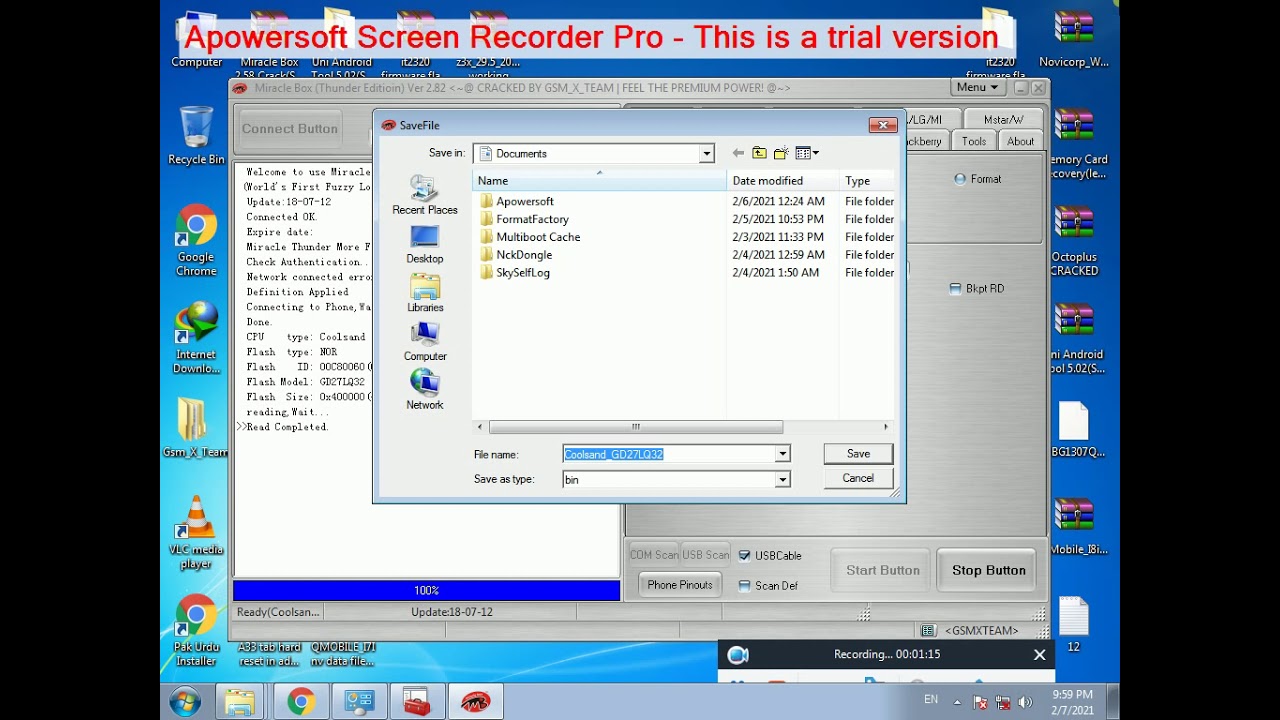
Task: Click the Cancel button in SaveFile
Action: [858, 478]
